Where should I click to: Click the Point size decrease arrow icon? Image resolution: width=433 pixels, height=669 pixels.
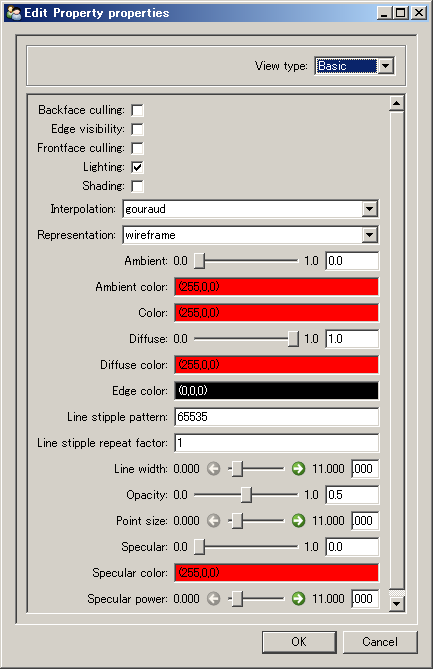(214, 521)
